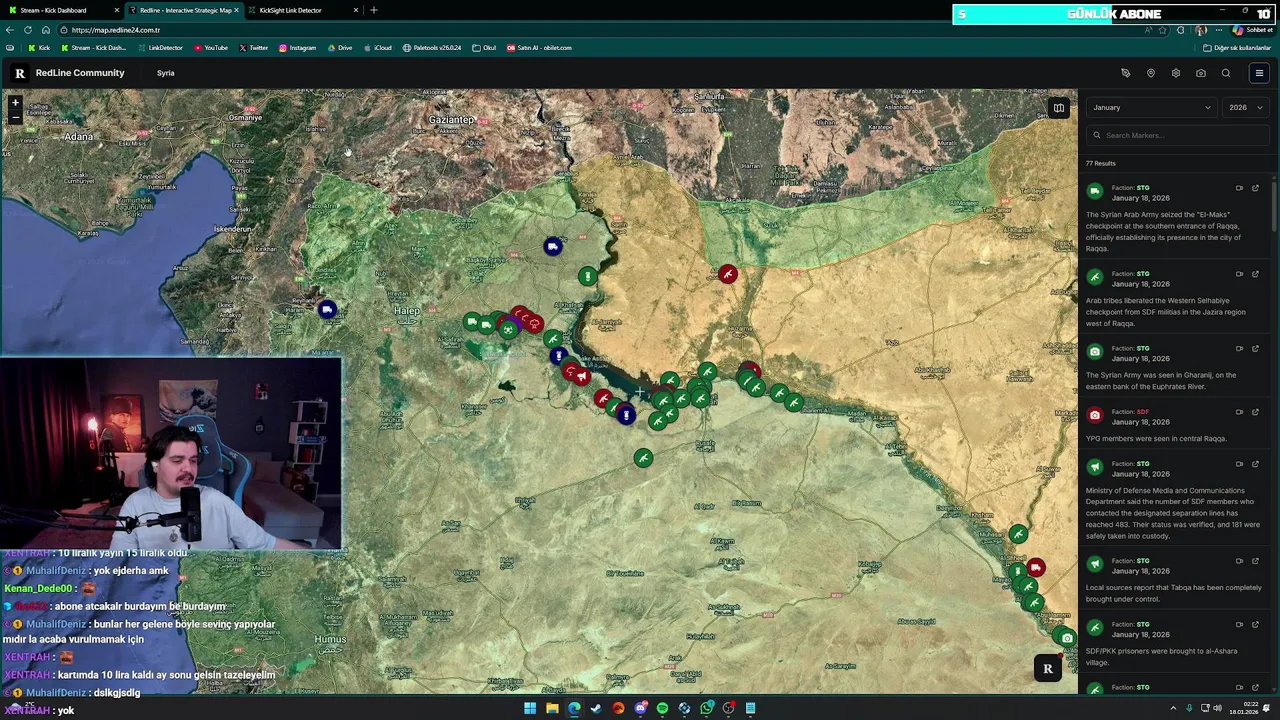
Task: Go back in the browser
Action: 10,30
